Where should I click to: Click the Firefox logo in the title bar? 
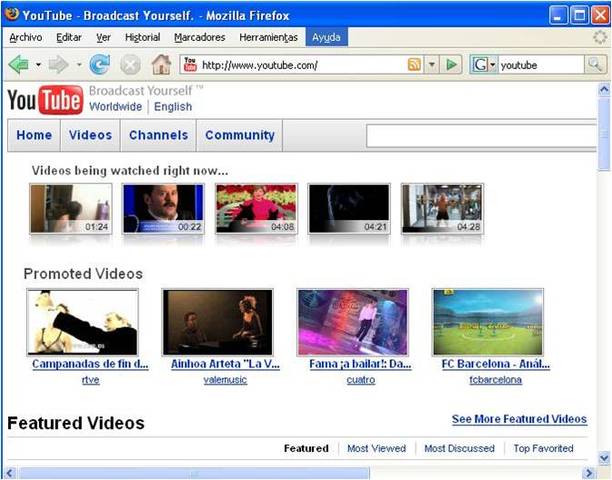coord(12,14)
